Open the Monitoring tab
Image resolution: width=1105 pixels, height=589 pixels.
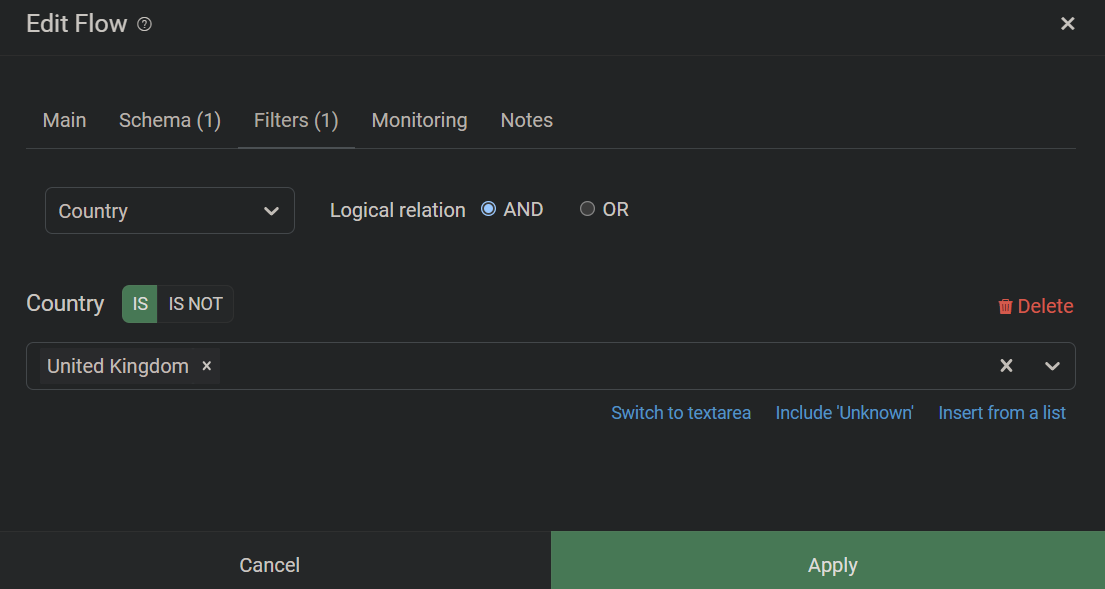(419, 120)
